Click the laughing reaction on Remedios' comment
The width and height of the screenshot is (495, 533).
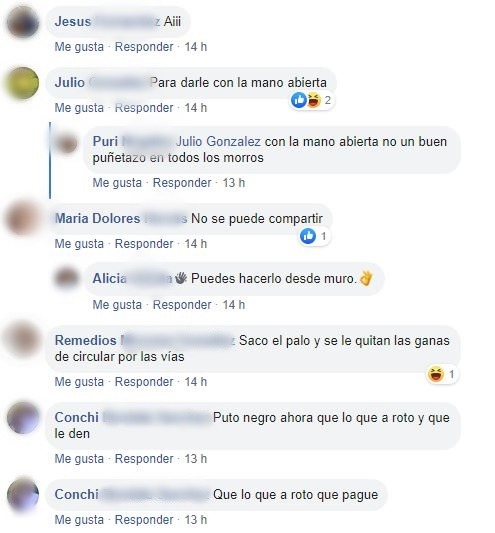click(x=436, y=374)
